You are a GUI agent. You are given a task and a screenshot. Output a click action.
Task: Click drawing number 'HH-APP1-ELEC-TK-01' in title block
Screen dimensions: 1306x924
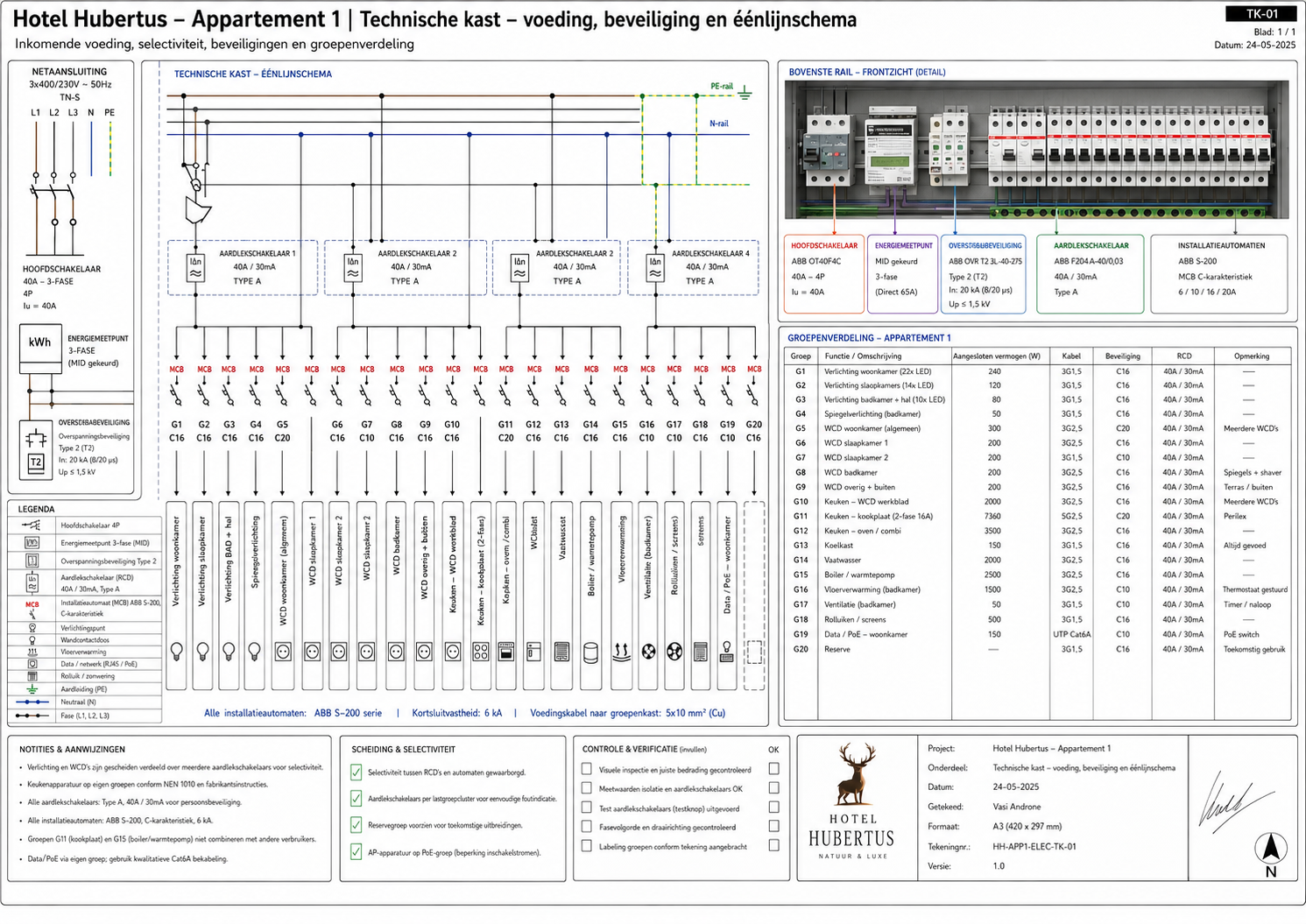(1034, 847)
